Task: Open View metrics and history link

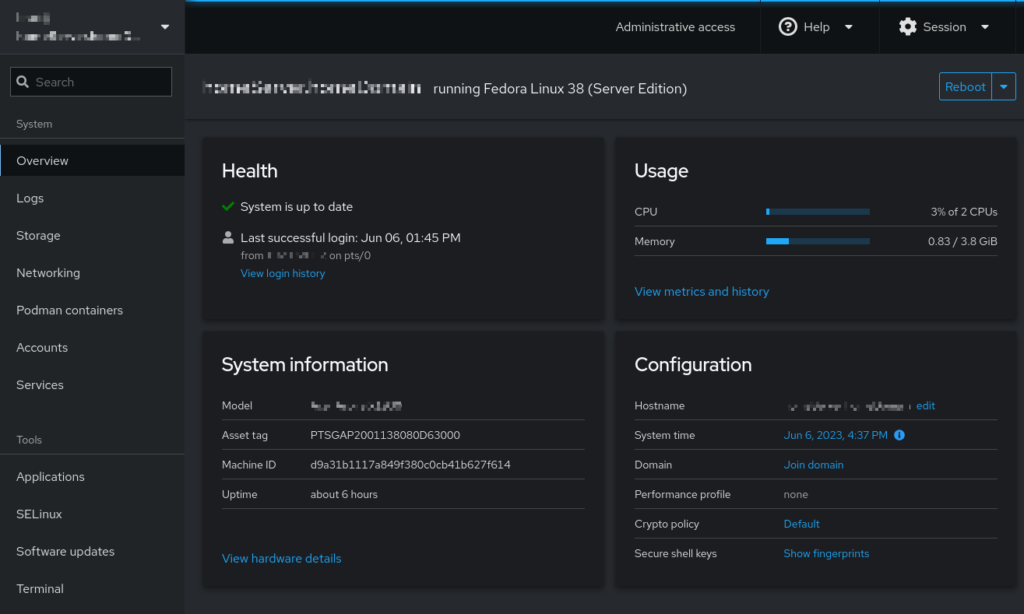Action: [701, 292]
